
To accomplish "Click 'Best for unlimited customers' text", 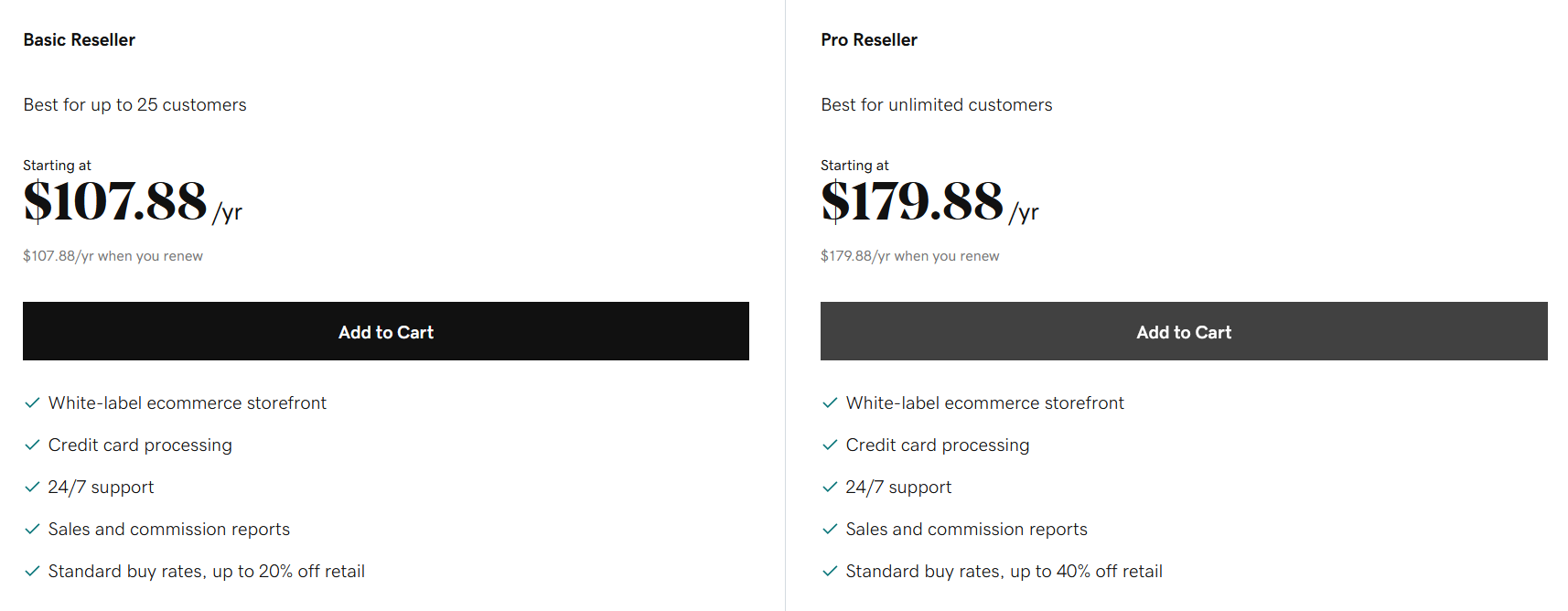I will click(x=937, y=104).
